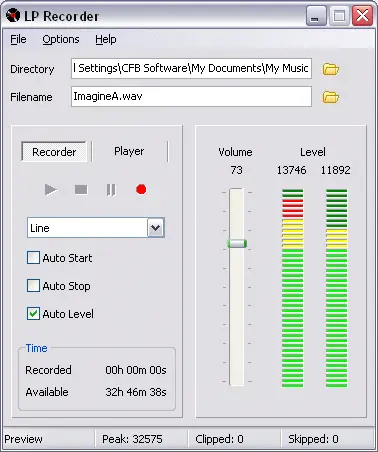Click the Volume slider thumb
Viewport: 378px width, 452px height.
237,243
